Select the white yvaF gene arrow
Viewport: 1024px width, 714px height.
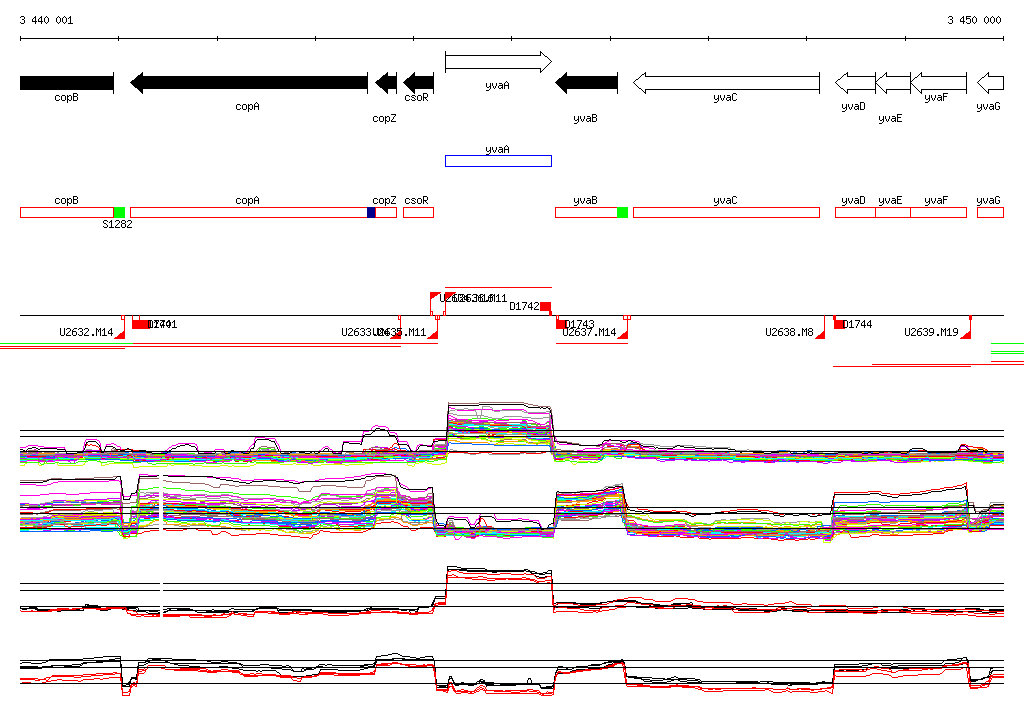[x=938, y=83]
